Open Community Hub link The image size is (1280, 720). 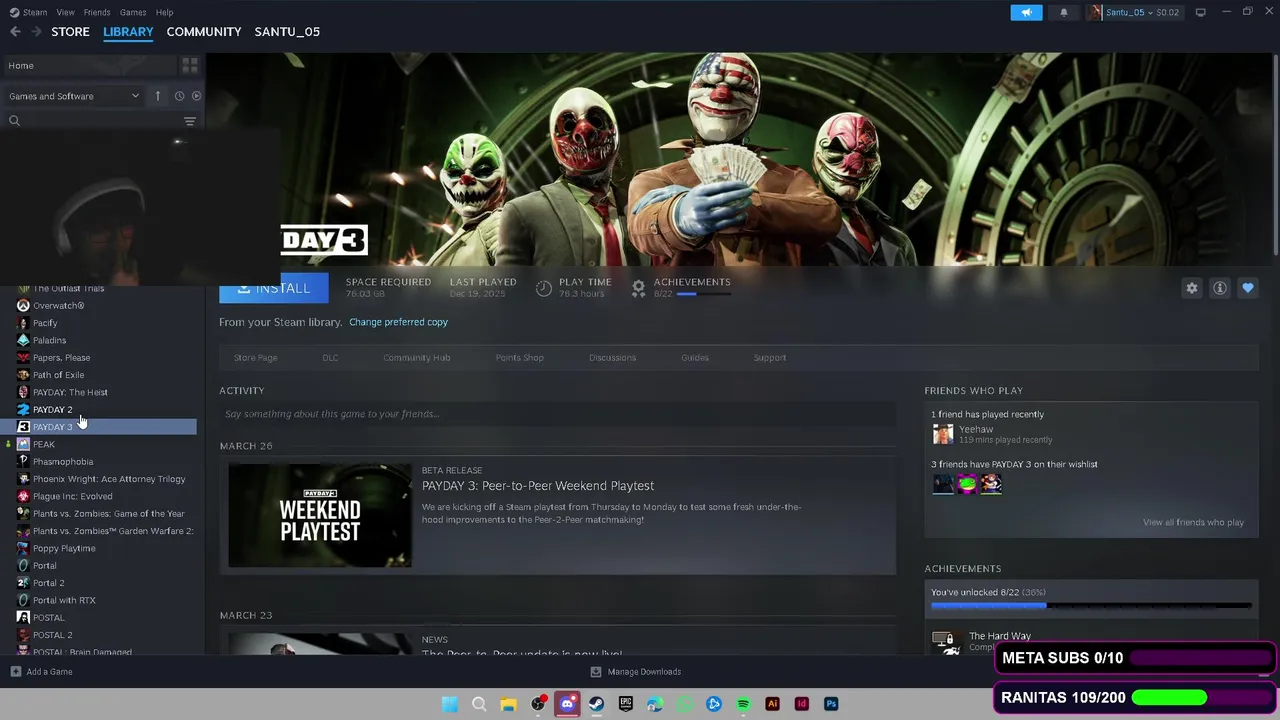(x=417, y=357)
